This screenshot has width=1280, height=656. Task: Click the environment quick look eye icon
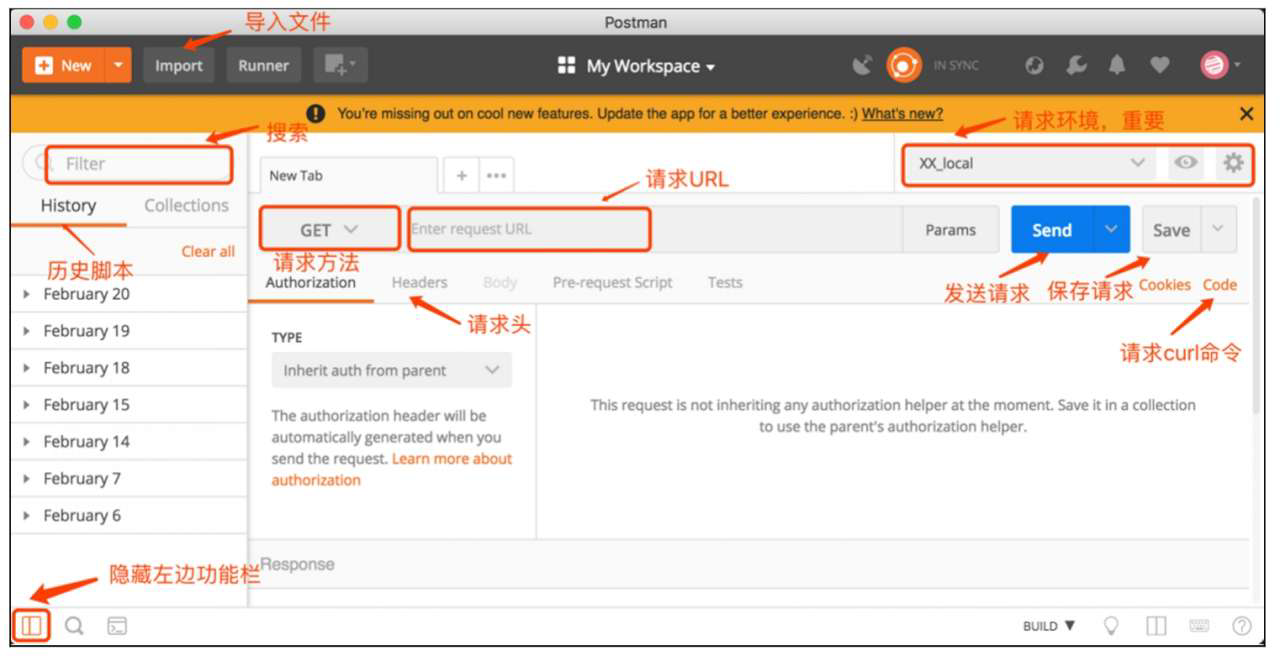1186,163
